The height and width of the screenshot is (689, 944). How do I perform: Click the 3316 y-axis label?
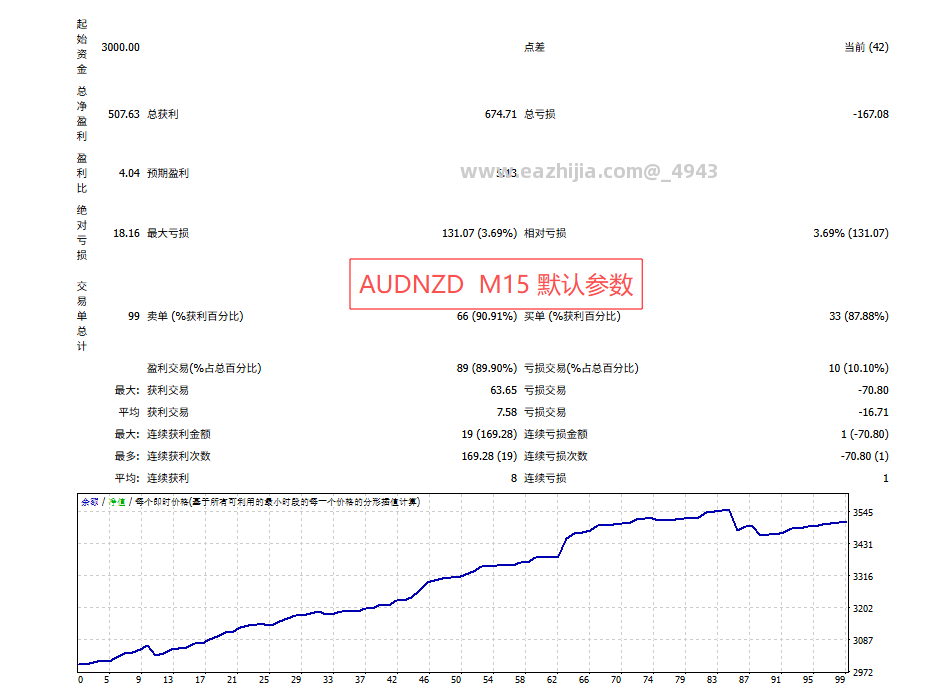tap(863, 576)
